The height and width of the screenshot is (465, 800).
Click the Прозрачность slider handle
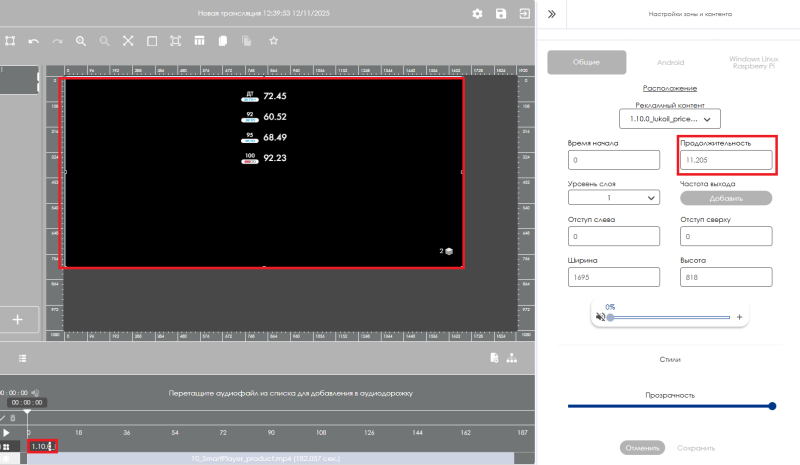coord(773,406)
